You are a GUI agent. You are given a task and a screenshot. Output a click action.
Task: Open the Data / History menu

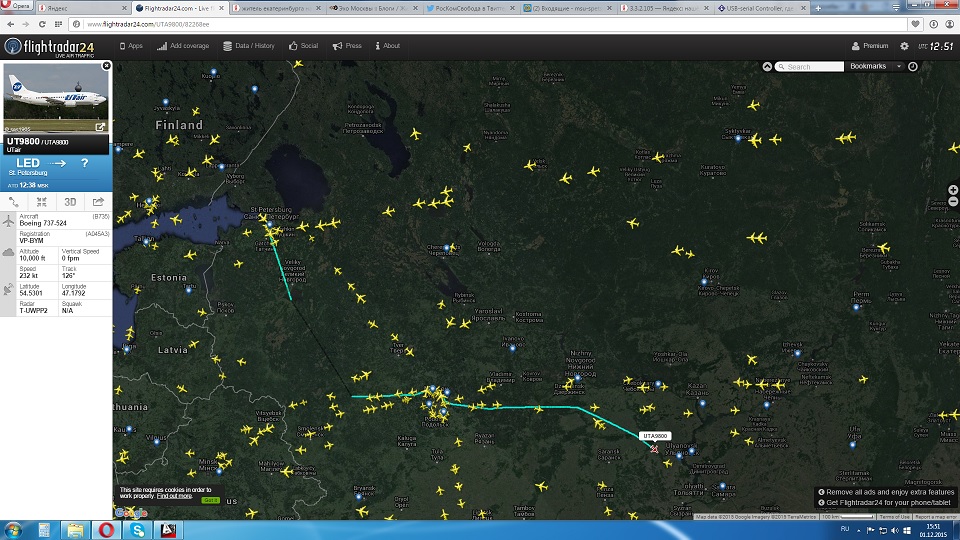(x=248, y=46)
